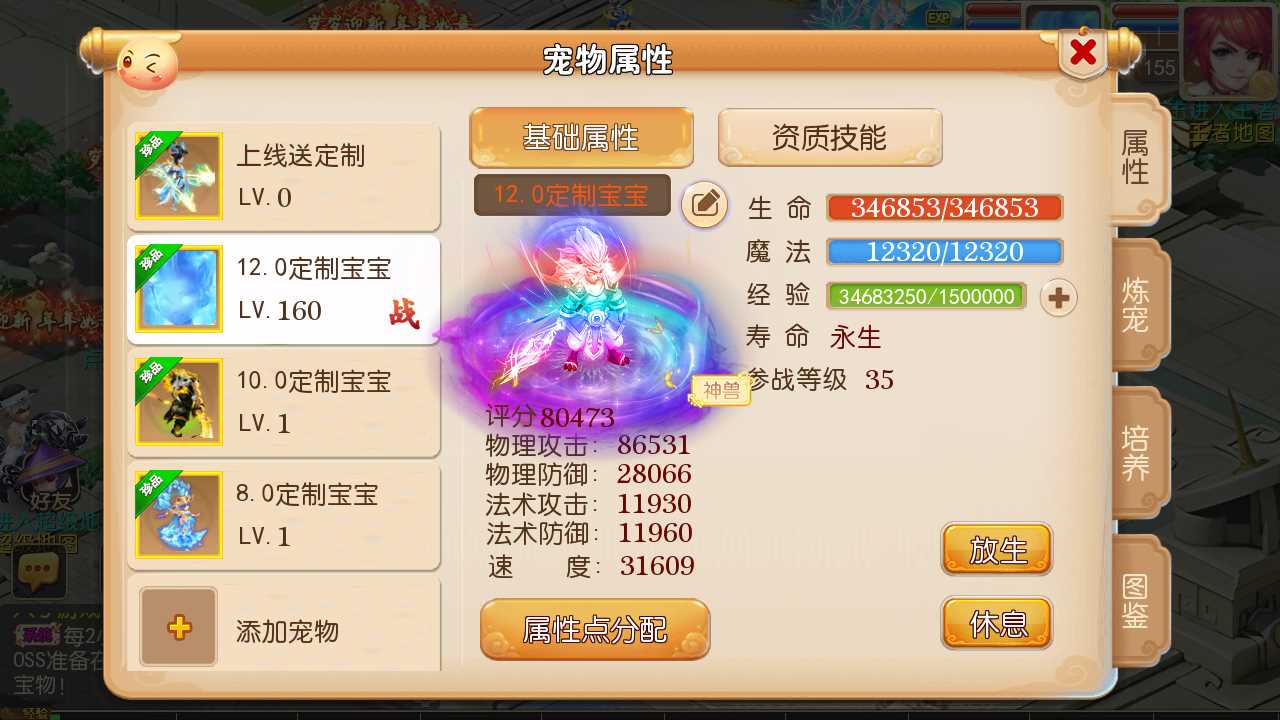Screen dimensions: 1280x720
Task: Select the 上线送定制 pet portrait
Action: (178, 176)
